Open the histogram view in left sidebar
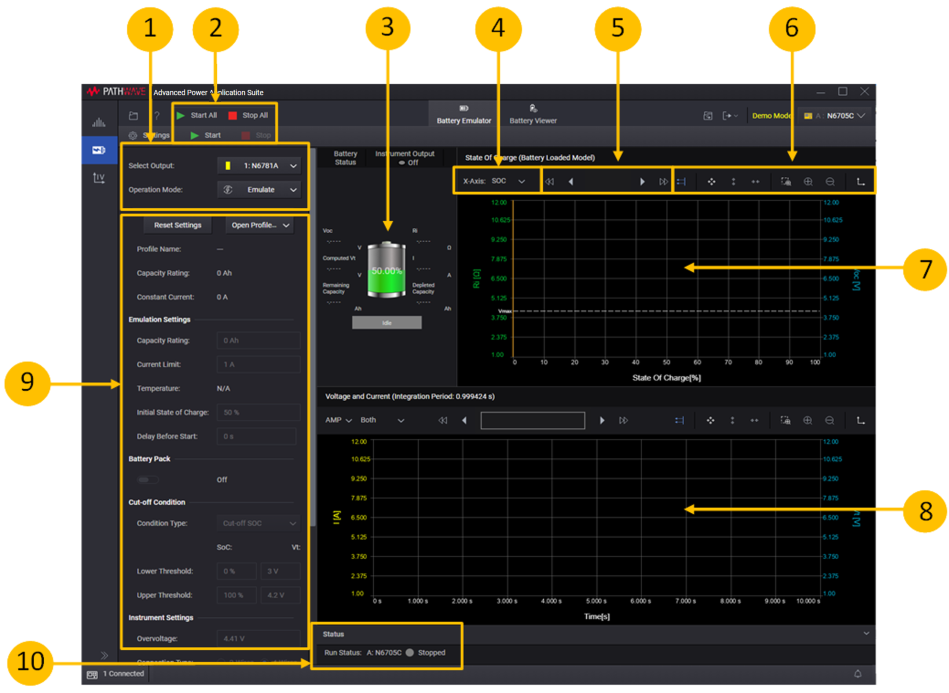 pos(99,122)
